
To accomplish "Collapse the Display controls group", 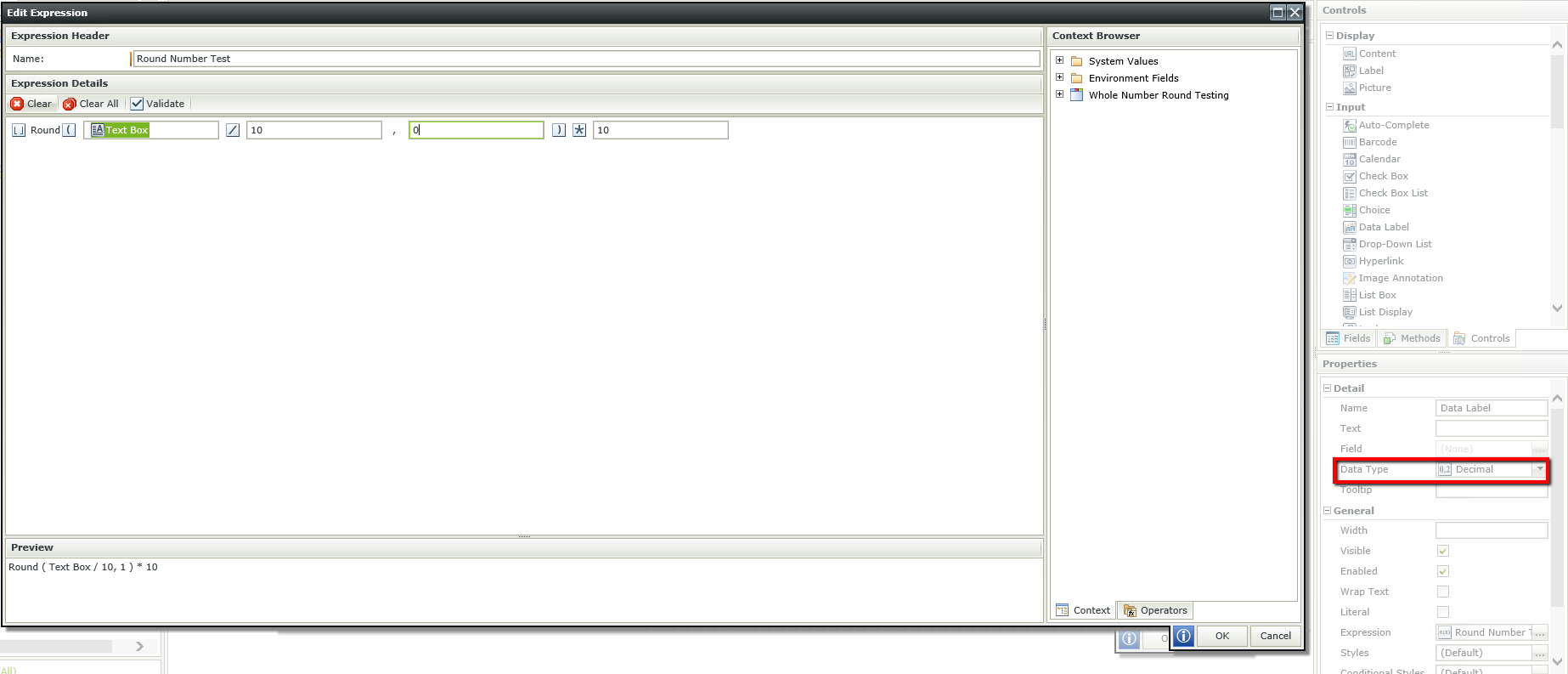I will tap(1330, 35).
